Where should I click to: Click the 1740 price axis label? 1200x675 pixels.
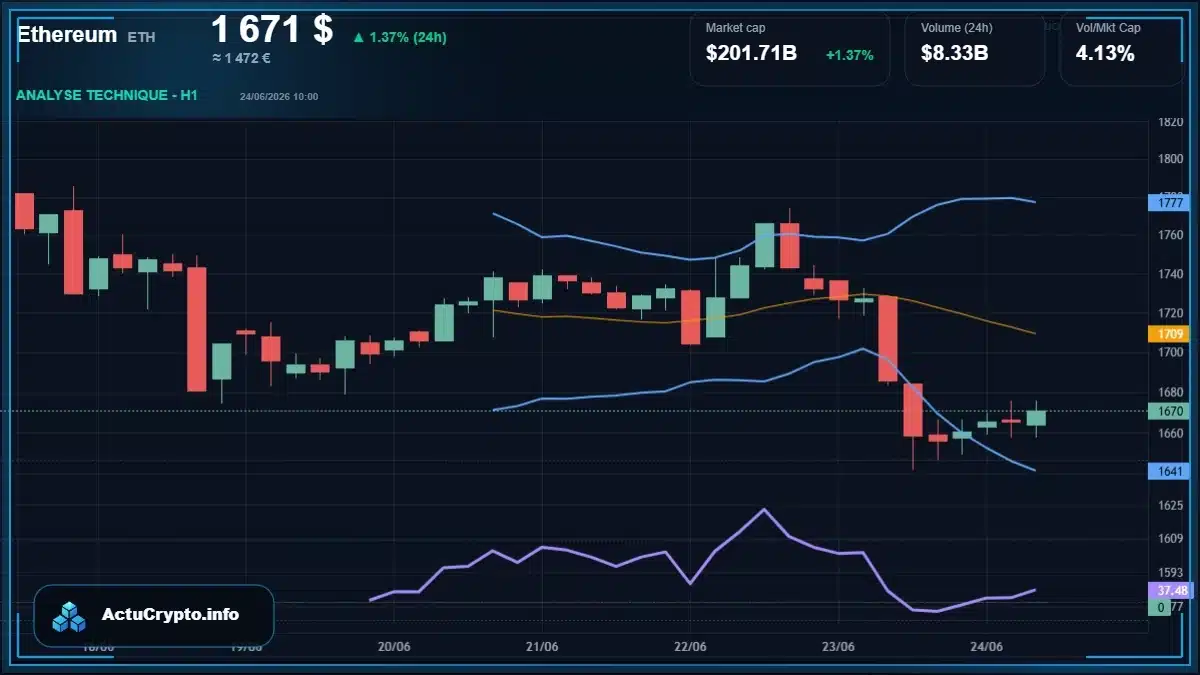tap(1170, 275)
